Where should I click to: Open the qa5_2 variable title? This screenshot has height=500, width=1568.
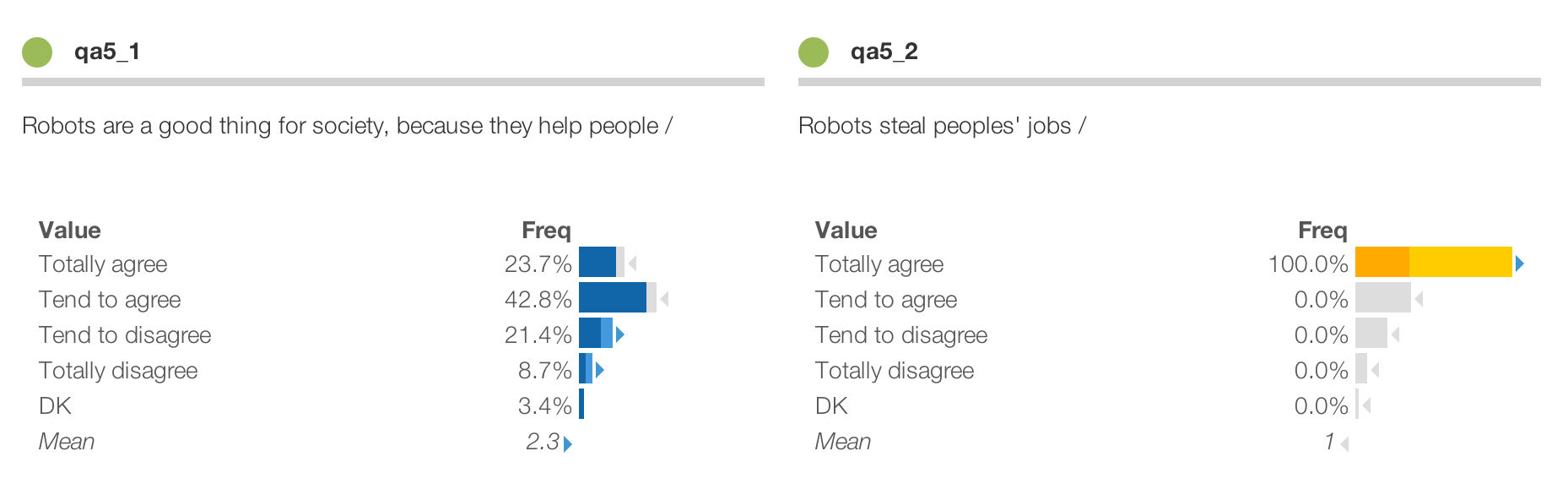pos(884,52)
